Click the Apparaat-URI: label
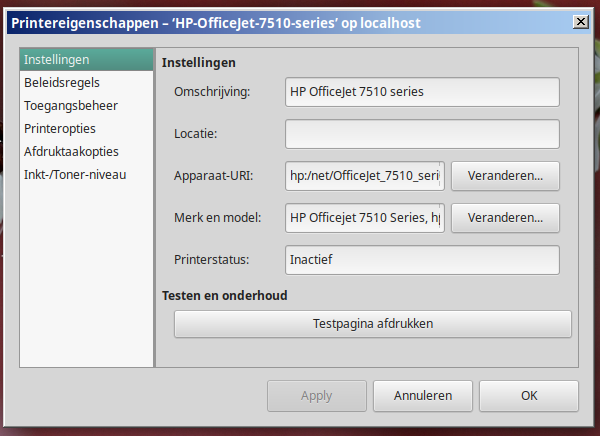Image resolution: width=600 pixels, height=436 pixels. point(214,176)
